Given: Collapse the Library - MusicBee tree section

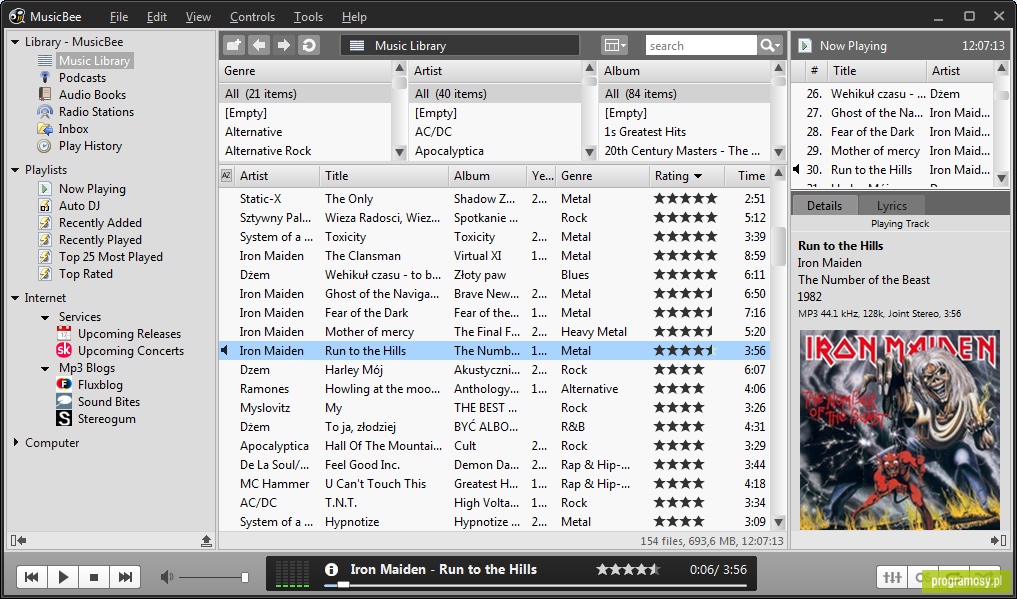Looking at the screenshot, I should (x=15, y=41).
